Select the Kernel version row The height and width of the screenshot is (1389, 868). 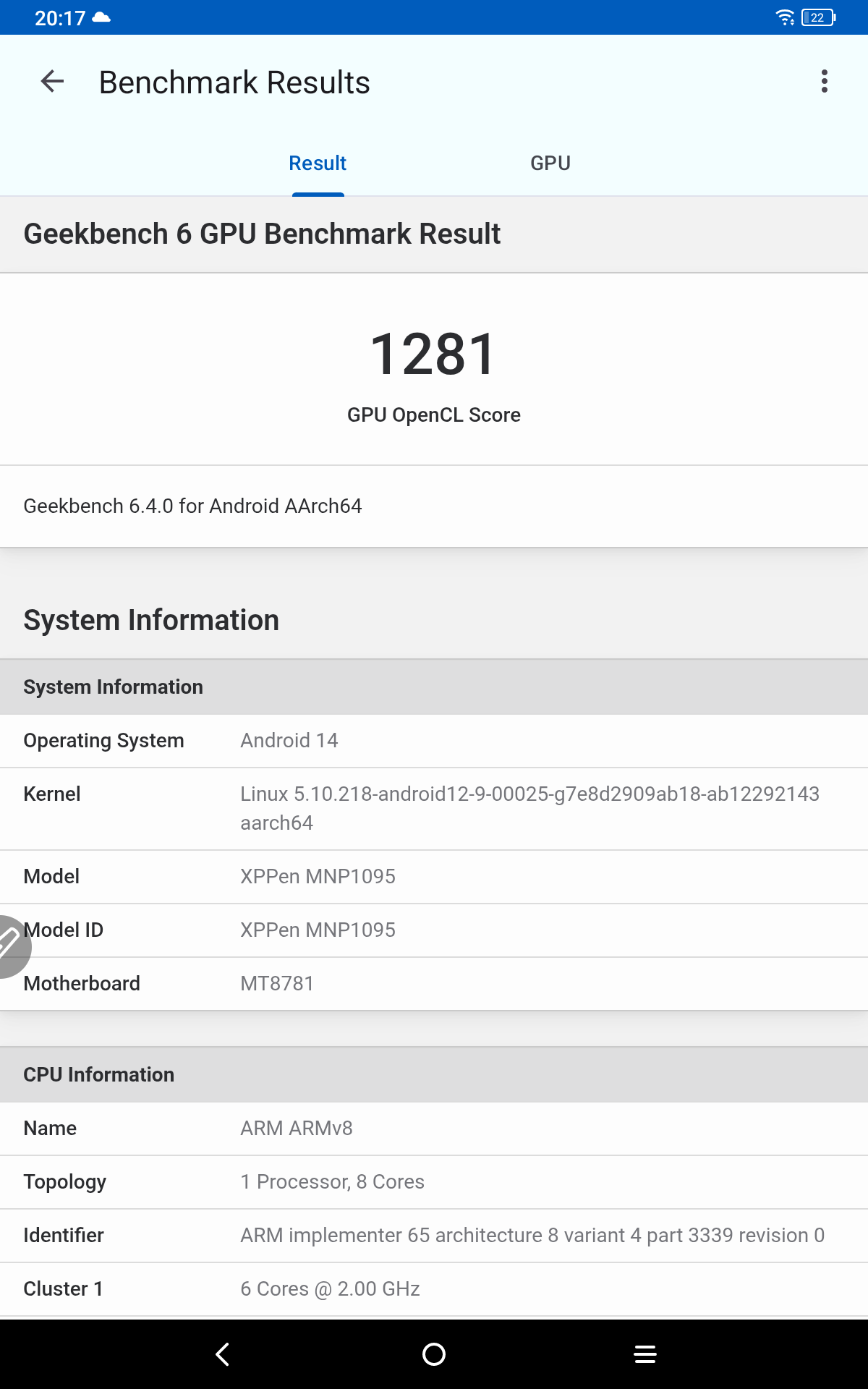434,808
